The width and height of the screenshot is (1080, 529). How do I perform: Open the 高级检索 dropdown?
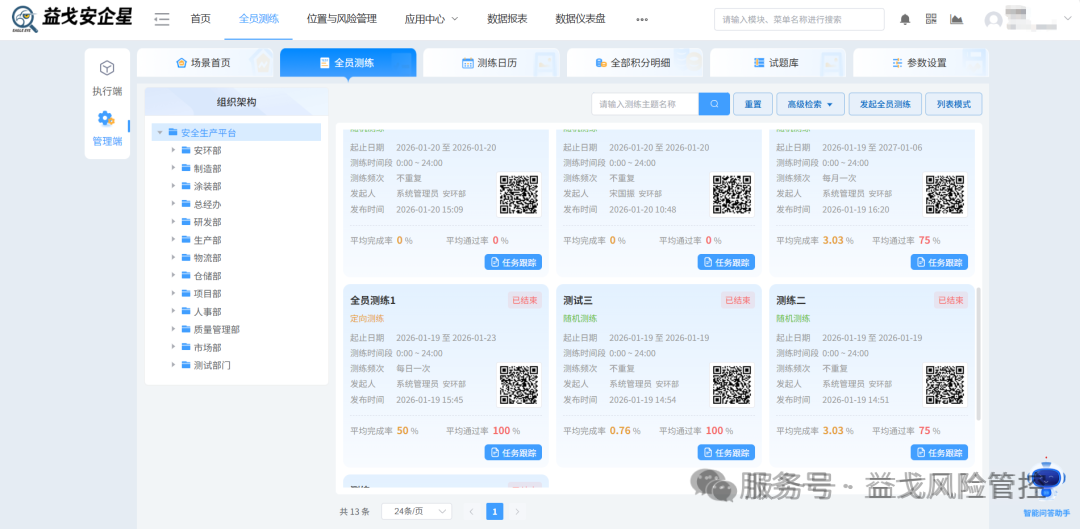coord(811,104)
